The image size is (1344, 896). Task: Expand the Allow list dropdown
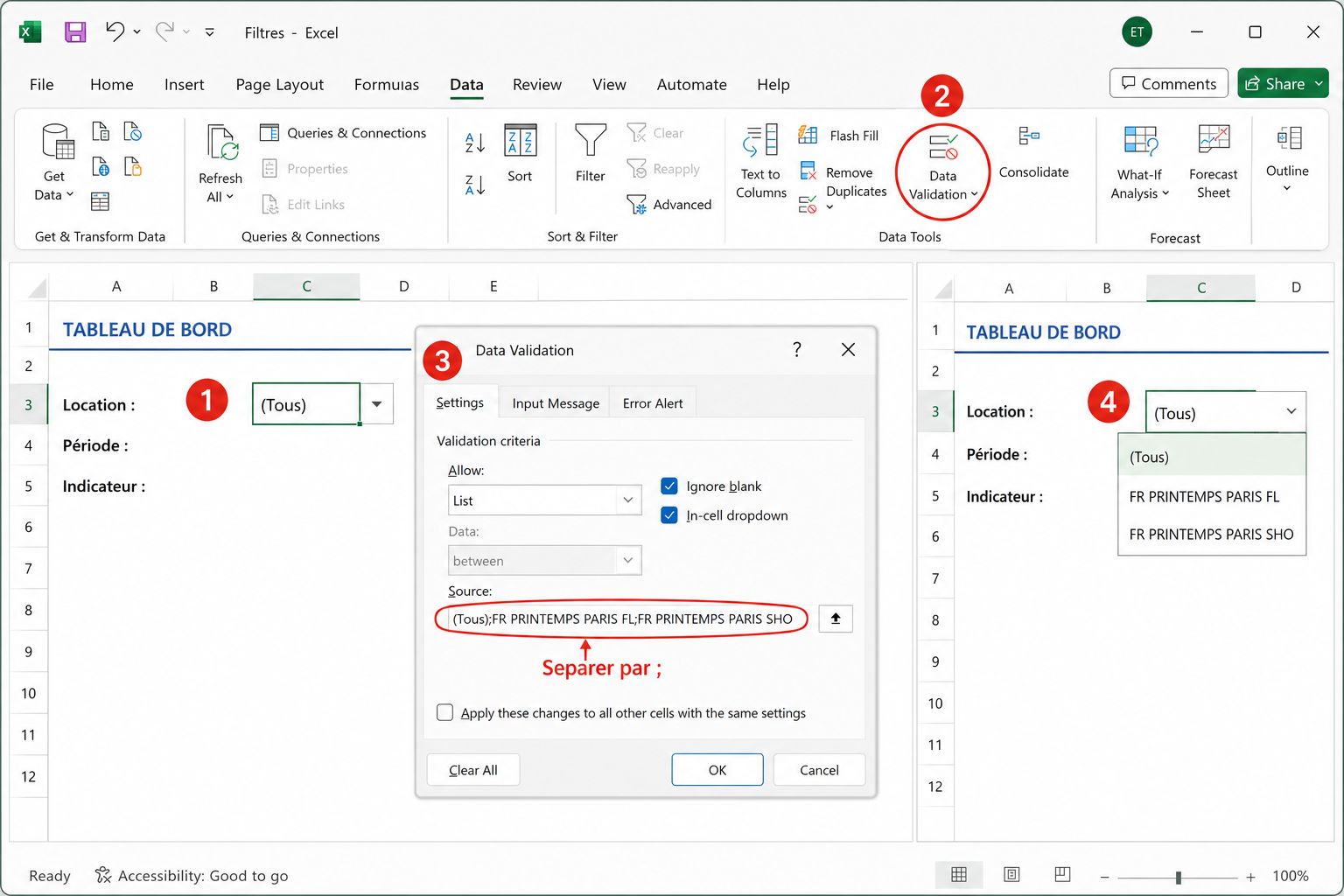pos(627,500)
